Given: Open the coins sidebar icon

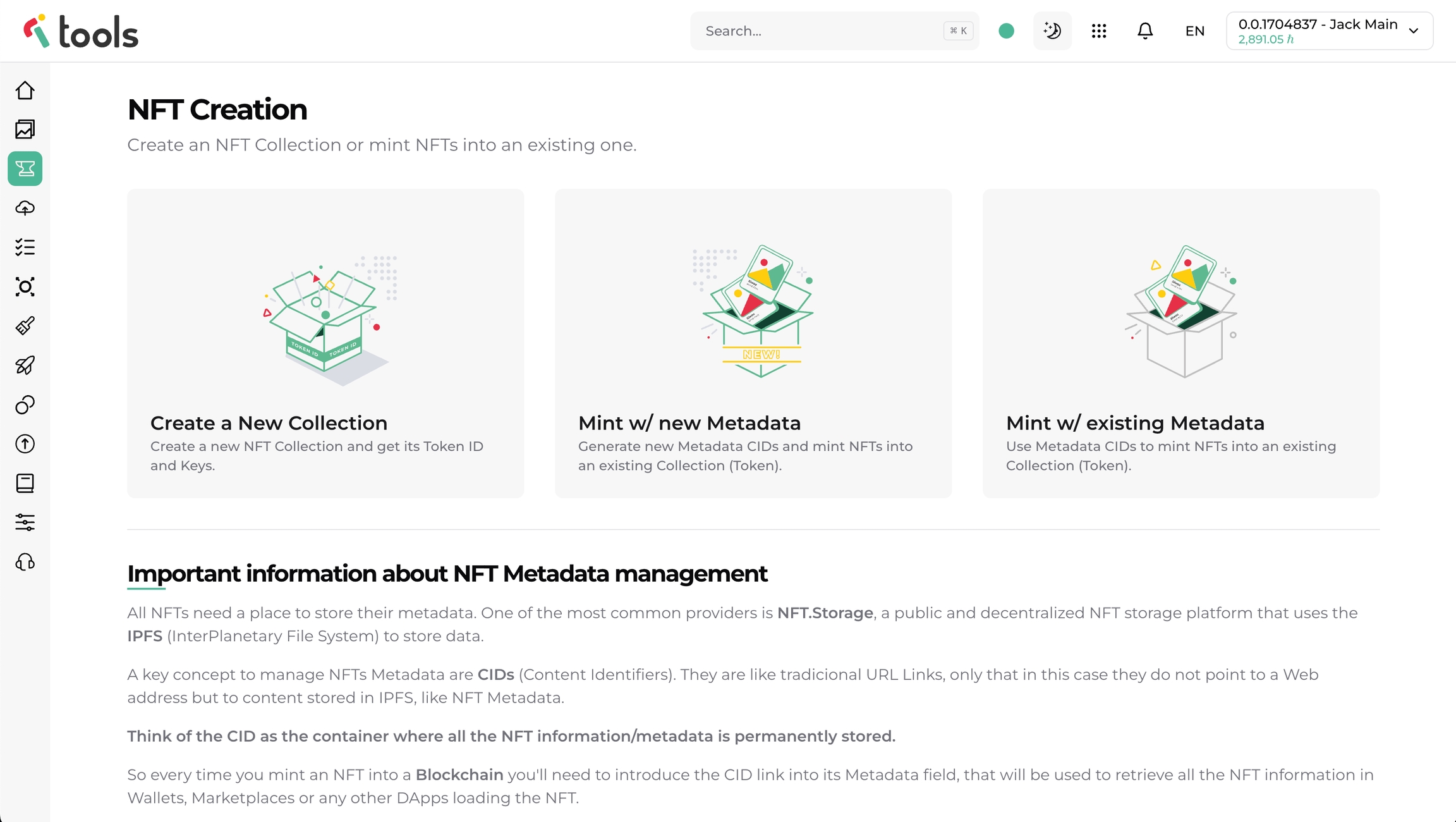Looking at the screenshot, I should click(25, 405).
